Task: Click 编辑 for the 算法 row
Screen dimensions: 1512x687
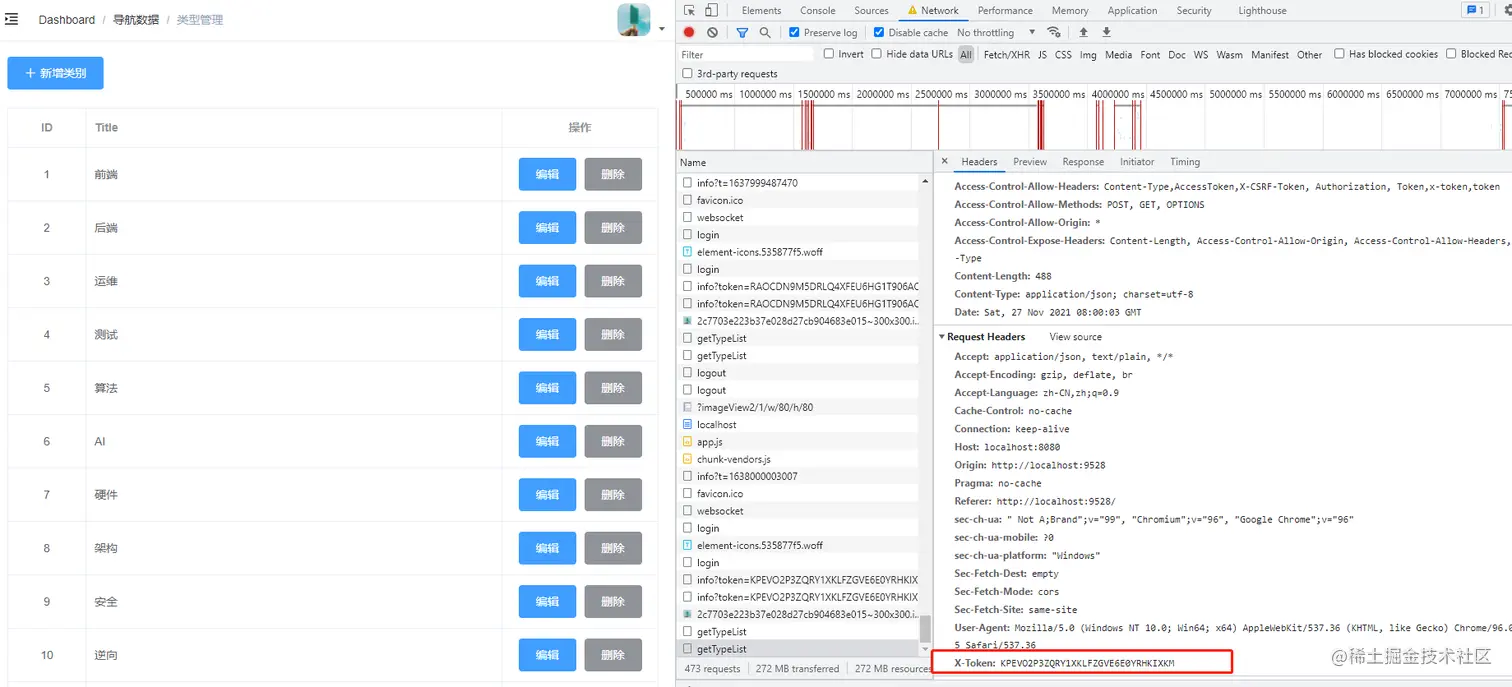Action: click(x=547, y=388)
